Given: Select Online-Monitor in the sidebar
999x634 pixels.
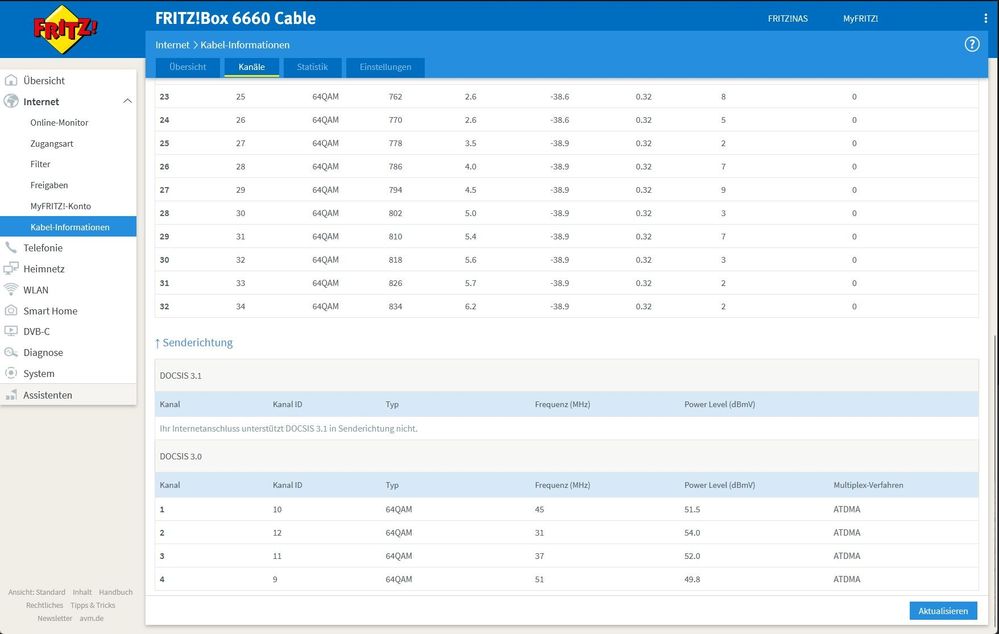Looking at the screenshot, I should [59, 122].
